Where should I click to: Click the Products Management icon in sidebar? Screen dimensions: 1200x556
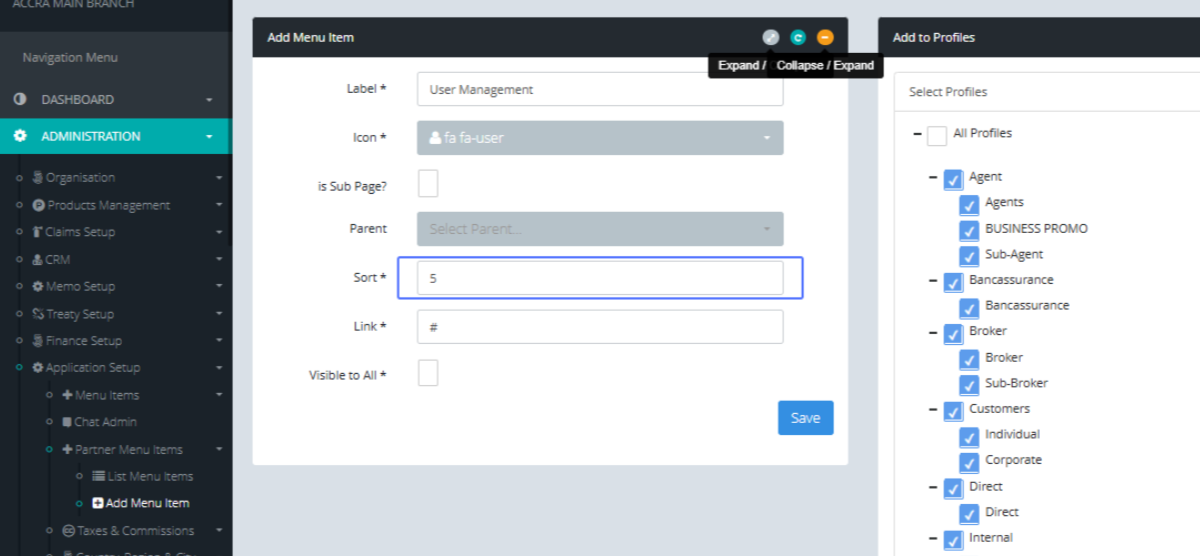point(39,205)
